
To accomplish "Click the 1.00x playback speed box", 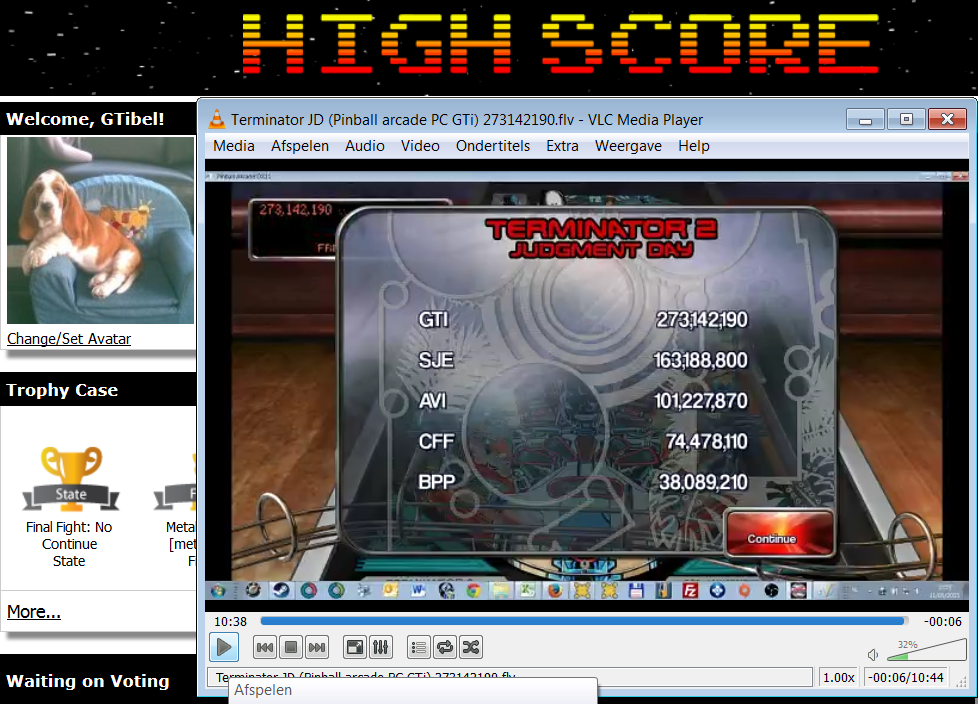I will [838, 677].
